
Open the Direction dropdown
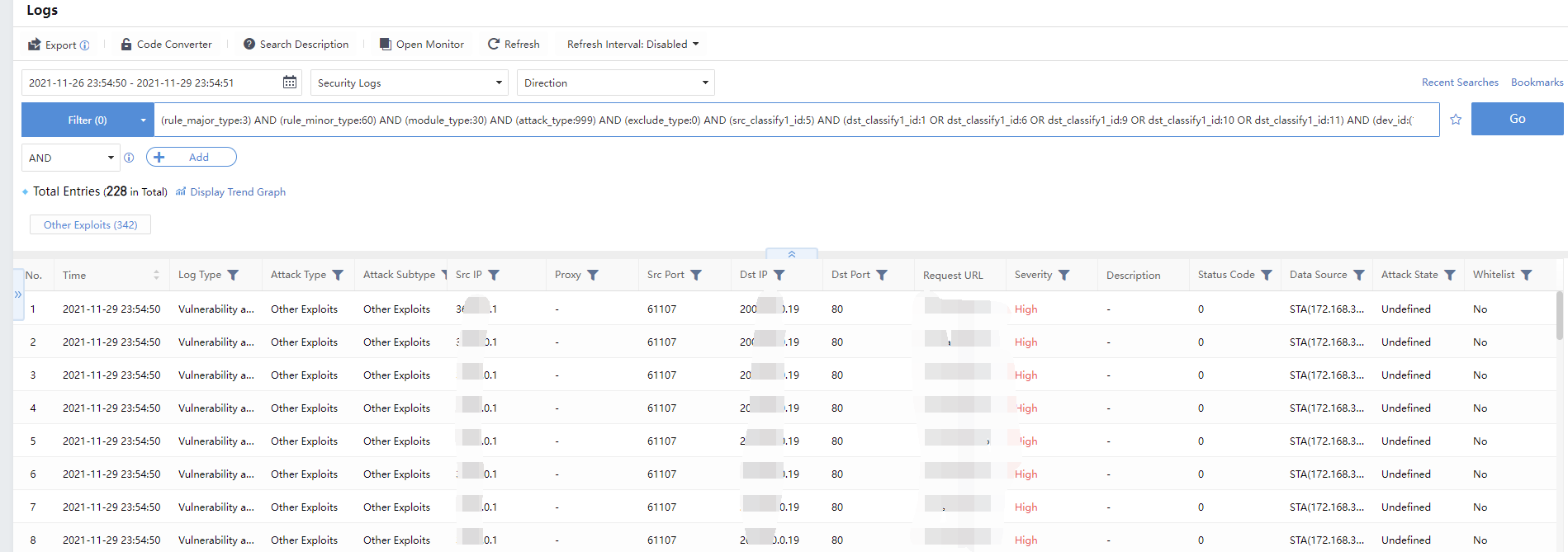[x=615, y=83]
